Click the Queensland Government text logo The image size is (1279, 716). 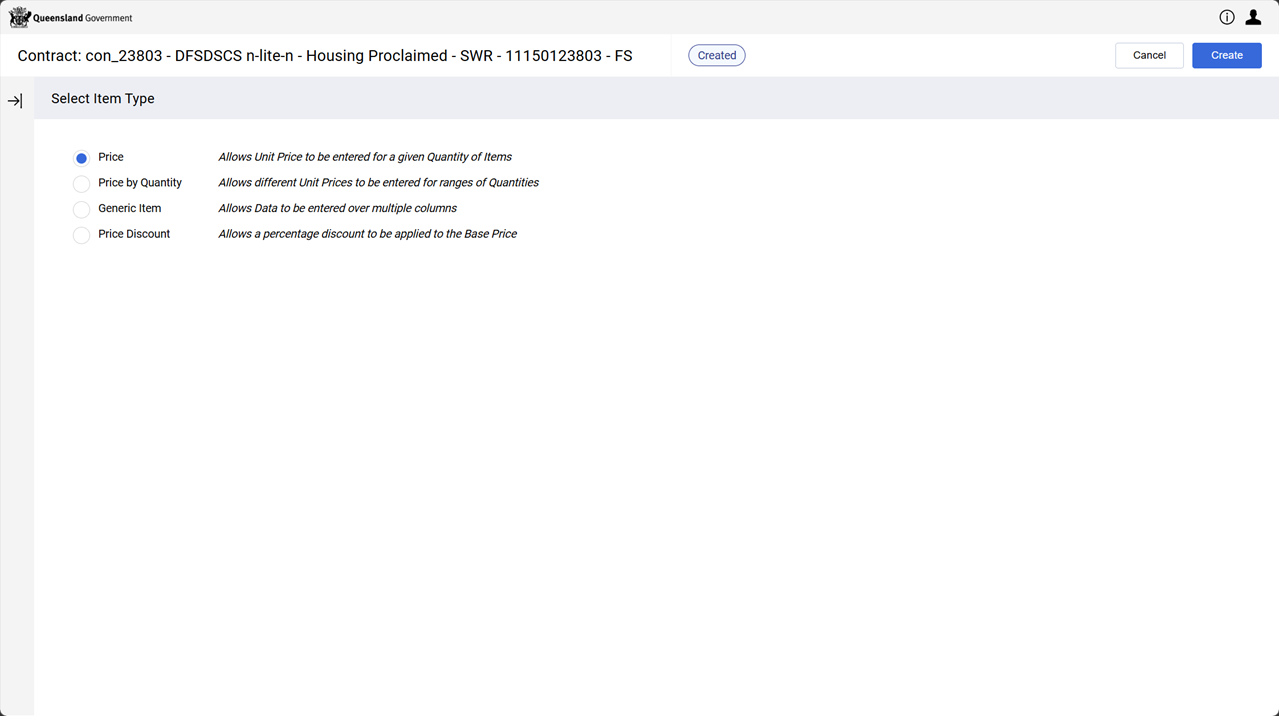point(83,18)
